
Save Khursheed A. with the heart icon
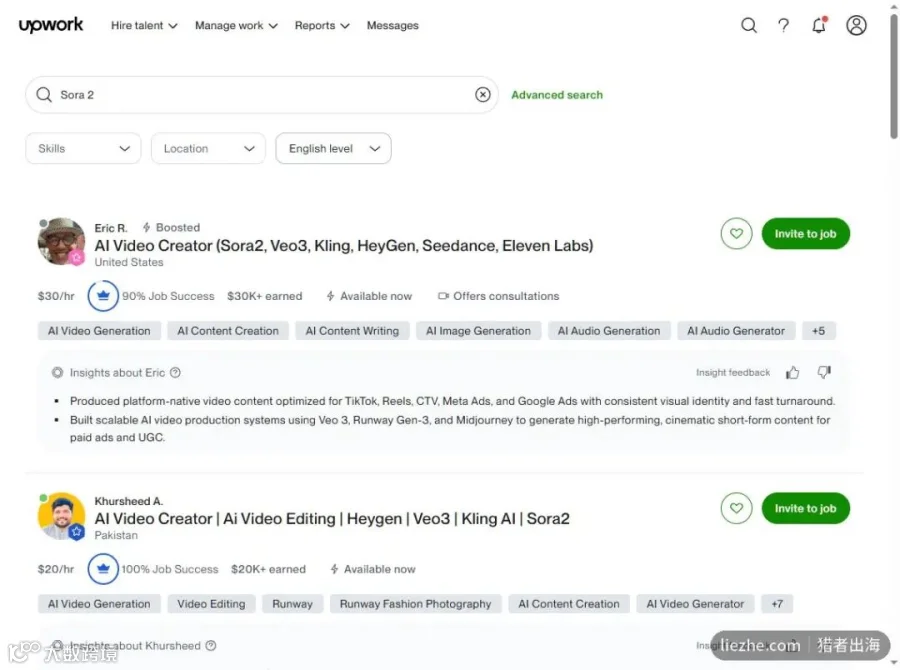pyautogui.click(x=736, y=508)
